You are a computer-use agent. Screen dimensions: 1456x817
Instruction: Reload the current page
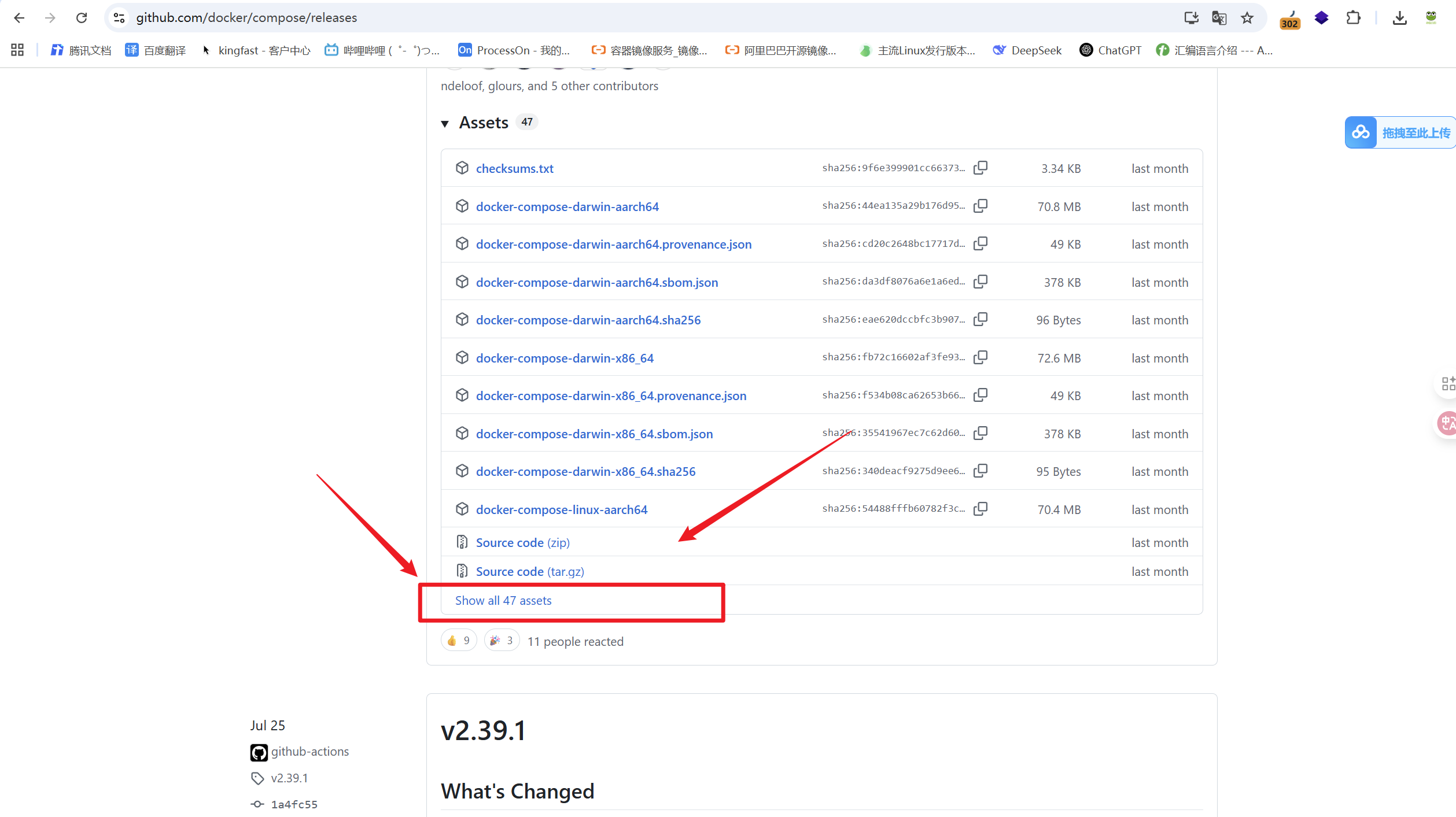tap(82, 18)
